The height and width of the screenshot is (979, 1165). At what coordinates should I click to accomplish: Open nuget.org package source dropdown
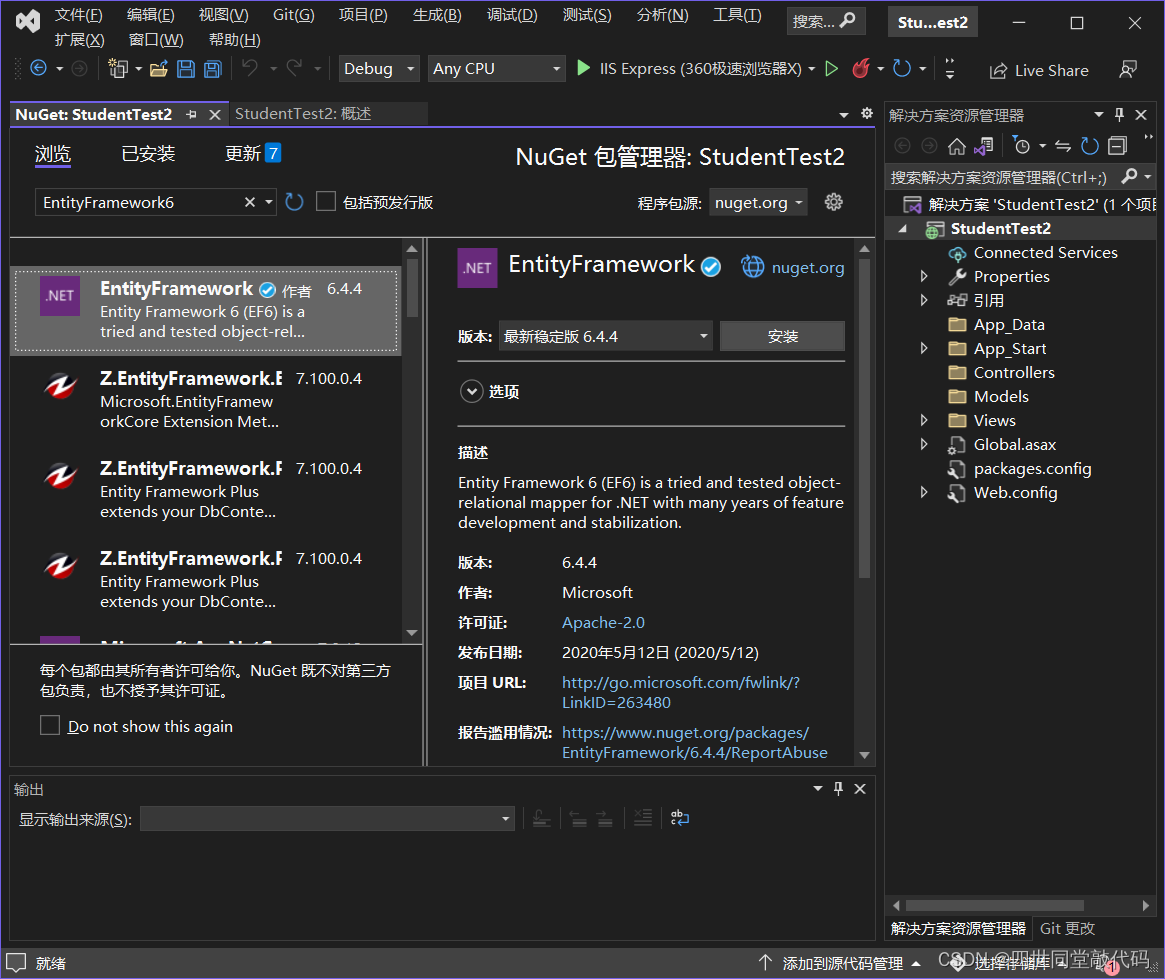(758, 202)
